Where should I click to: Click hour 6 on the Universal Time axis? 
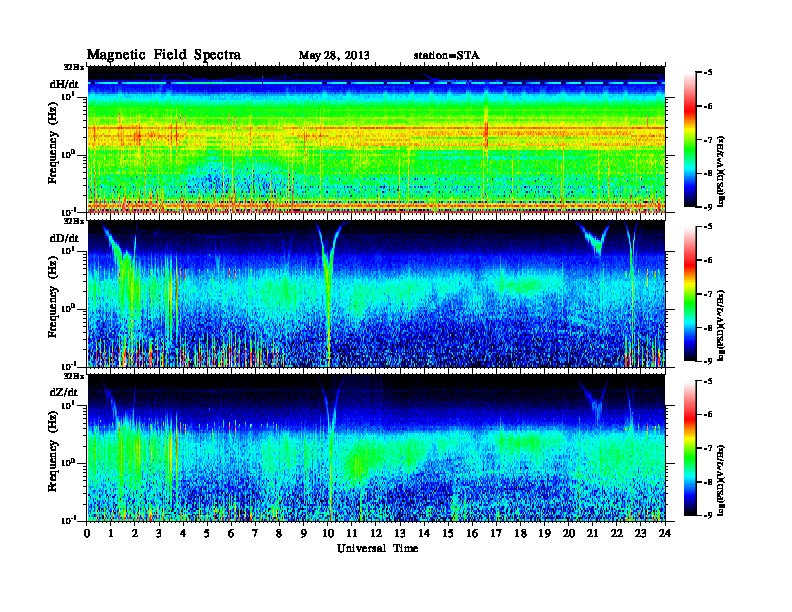(x=231, y=534)
